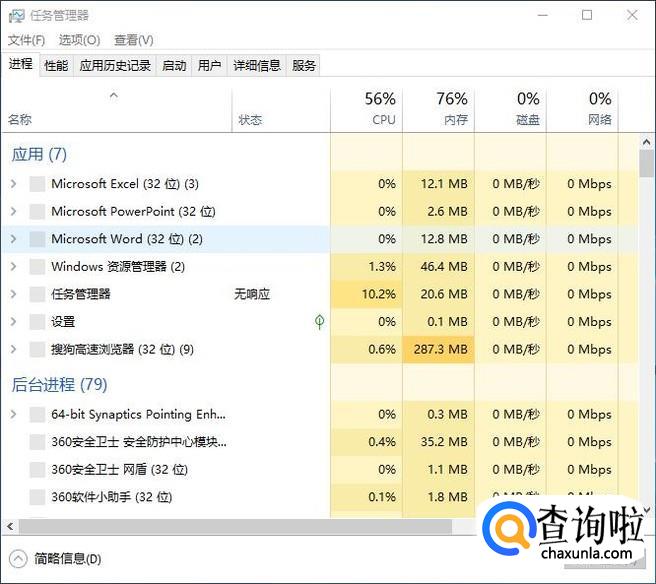Click the horizontal scrollbar at the bottom

click(x=240, y=526)
